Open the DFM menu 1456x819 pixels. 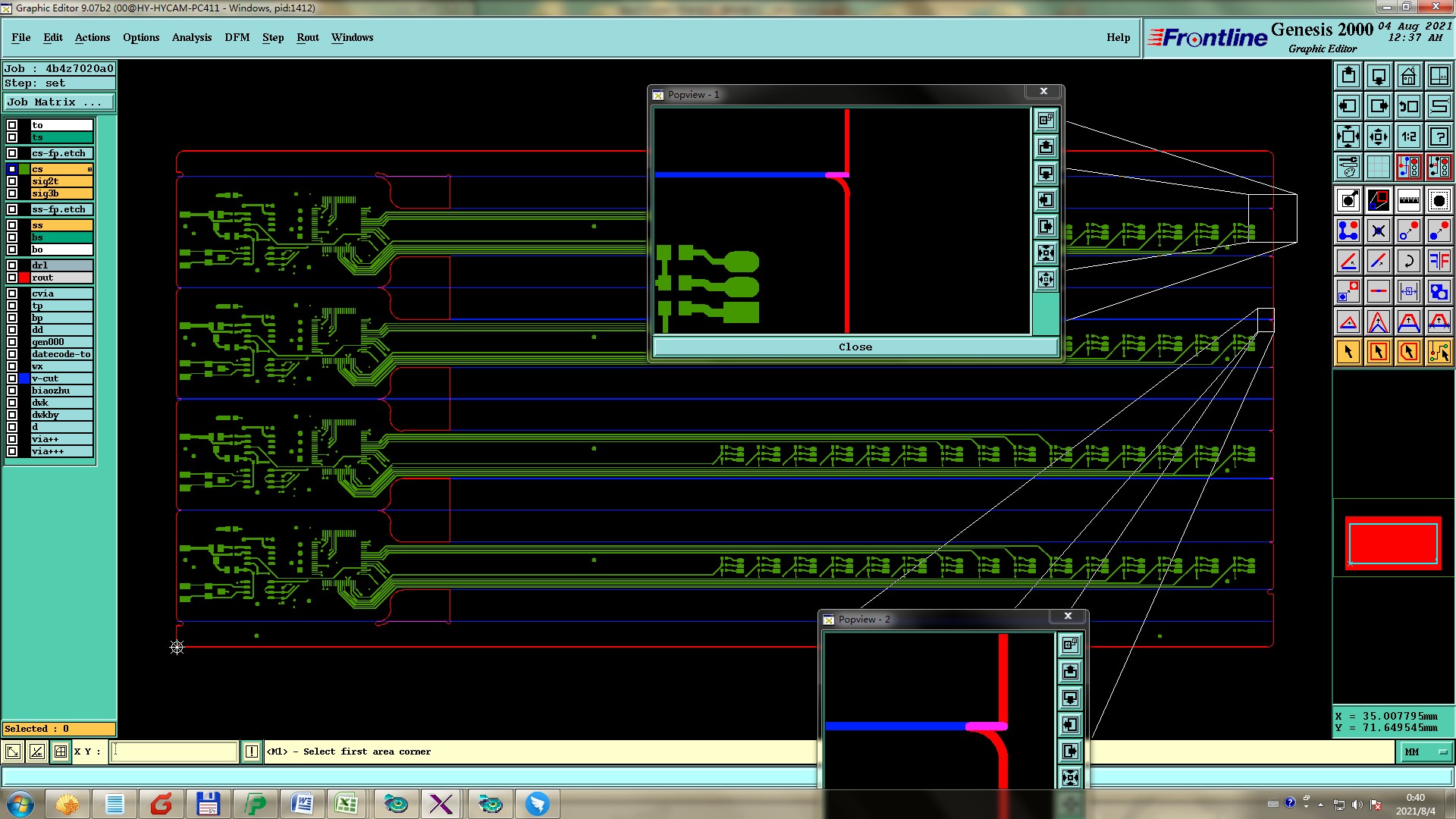pyautogui.click(x=237, y=37)
